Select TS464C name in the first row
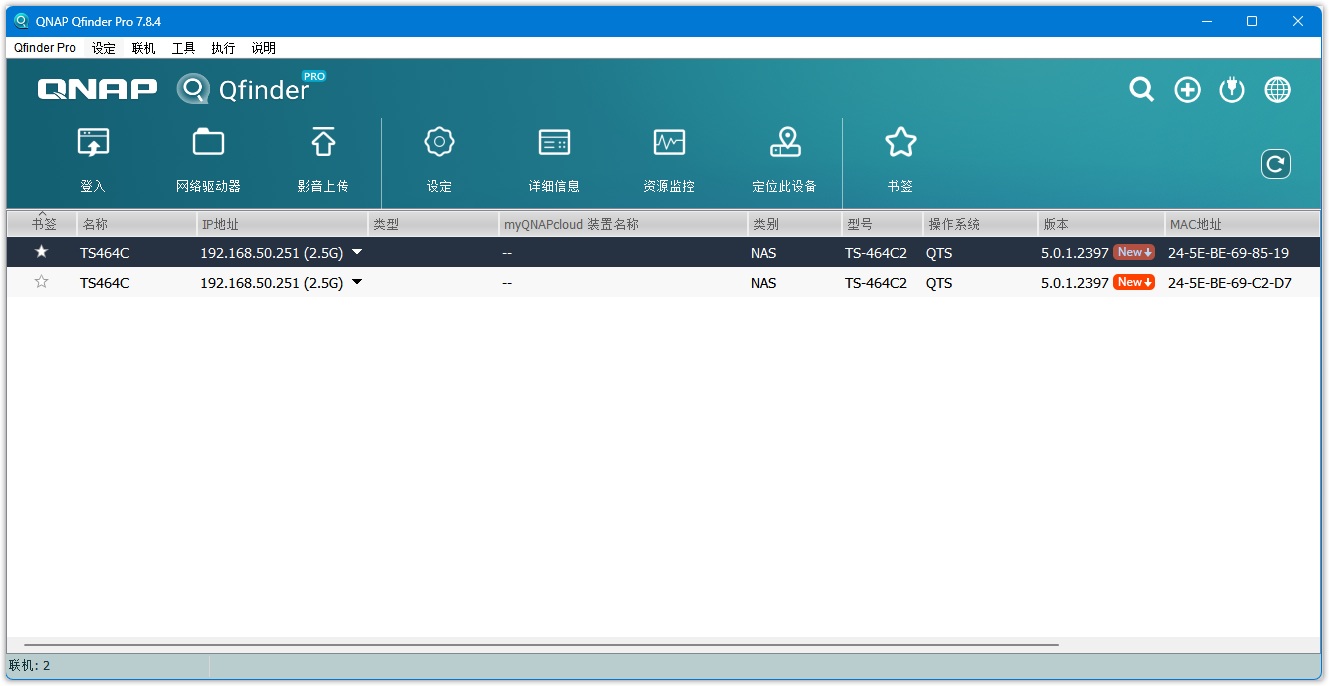The width and height of the screenshot is (1329, 686). [x=105, y=253]
